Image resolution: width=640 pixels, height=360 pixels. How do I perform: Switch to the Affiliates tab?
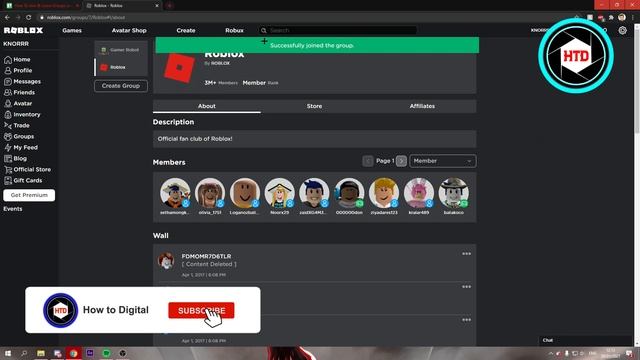[422, 106]
